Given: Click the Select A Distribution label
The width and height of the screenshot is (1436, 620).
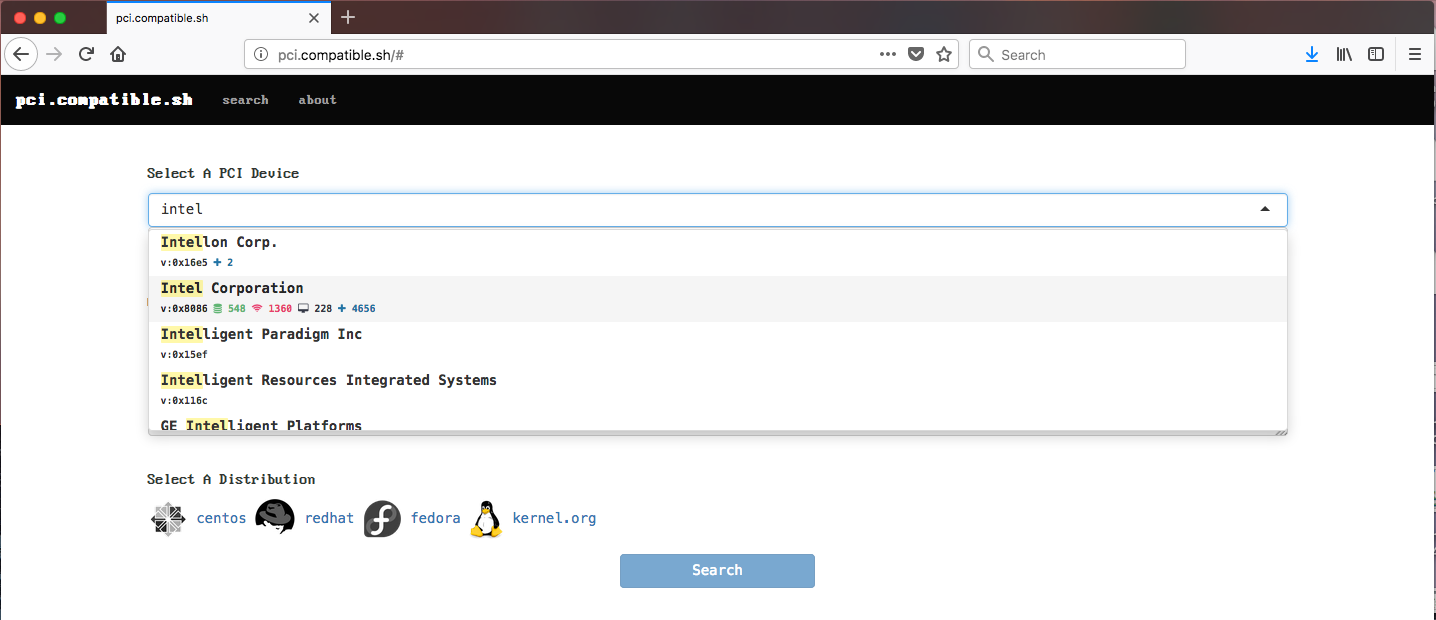Looking at the screenshot, I should tap(231, 479).
